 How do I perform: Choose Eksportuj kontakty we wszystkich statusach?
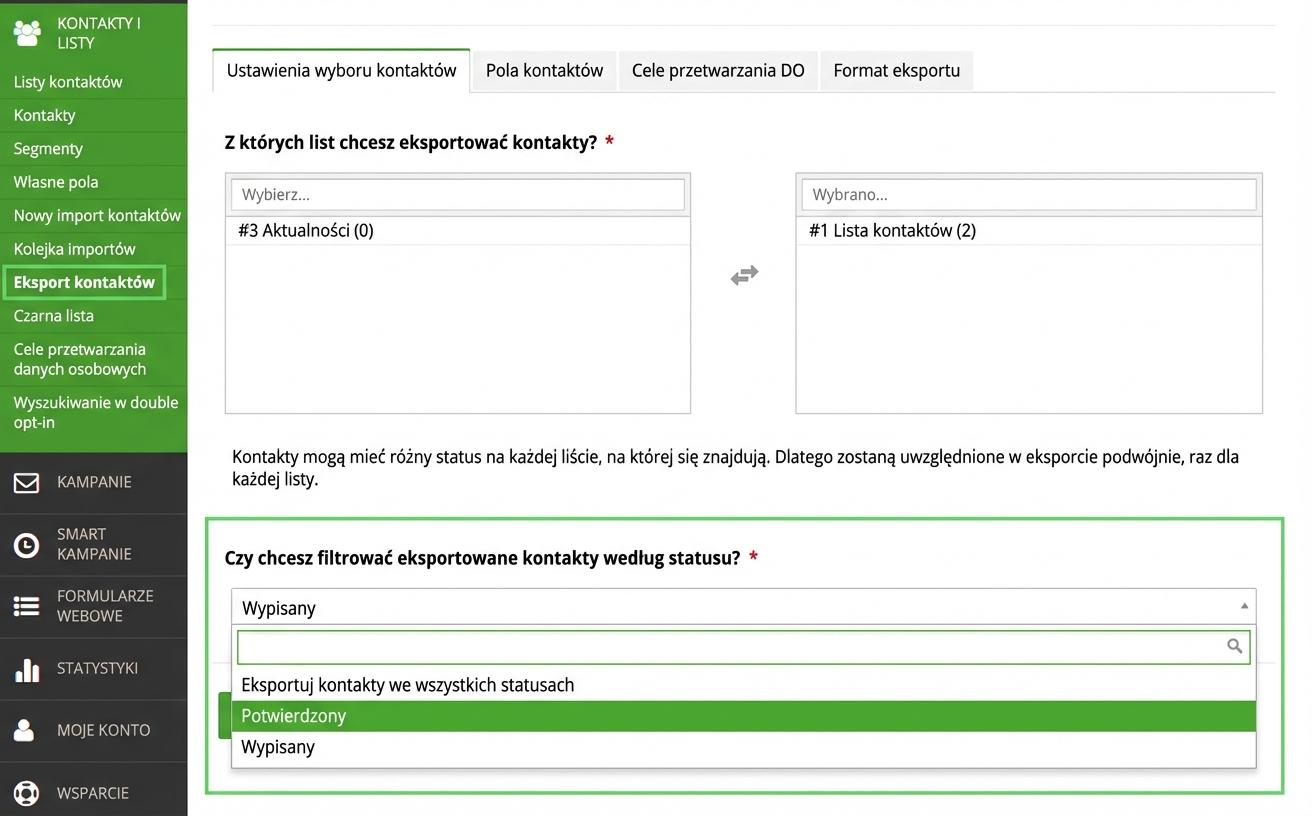(x=743, y=685)
